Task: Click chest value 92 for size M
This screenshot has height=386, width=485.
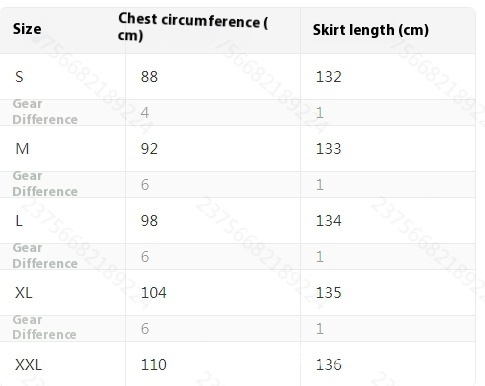Action: click(149, 149)
